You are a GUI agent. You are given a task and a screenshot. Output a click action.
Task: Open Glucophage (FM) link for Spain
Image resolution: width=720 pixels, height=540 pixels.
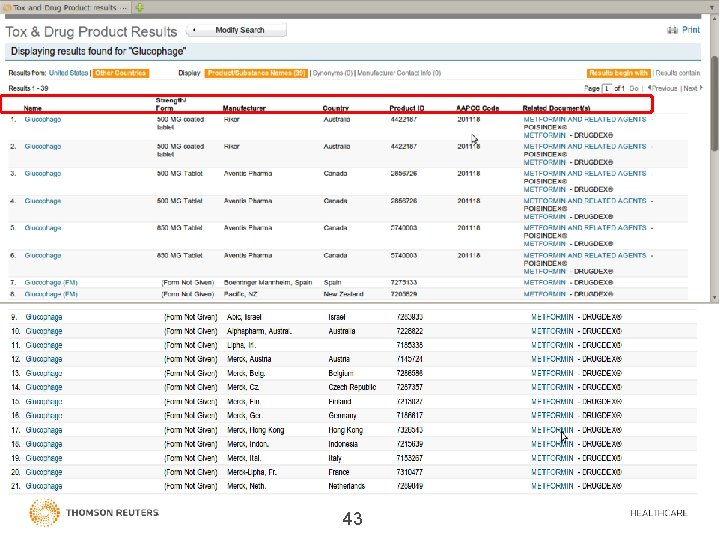pyautogui.click(x=51, y=283)
